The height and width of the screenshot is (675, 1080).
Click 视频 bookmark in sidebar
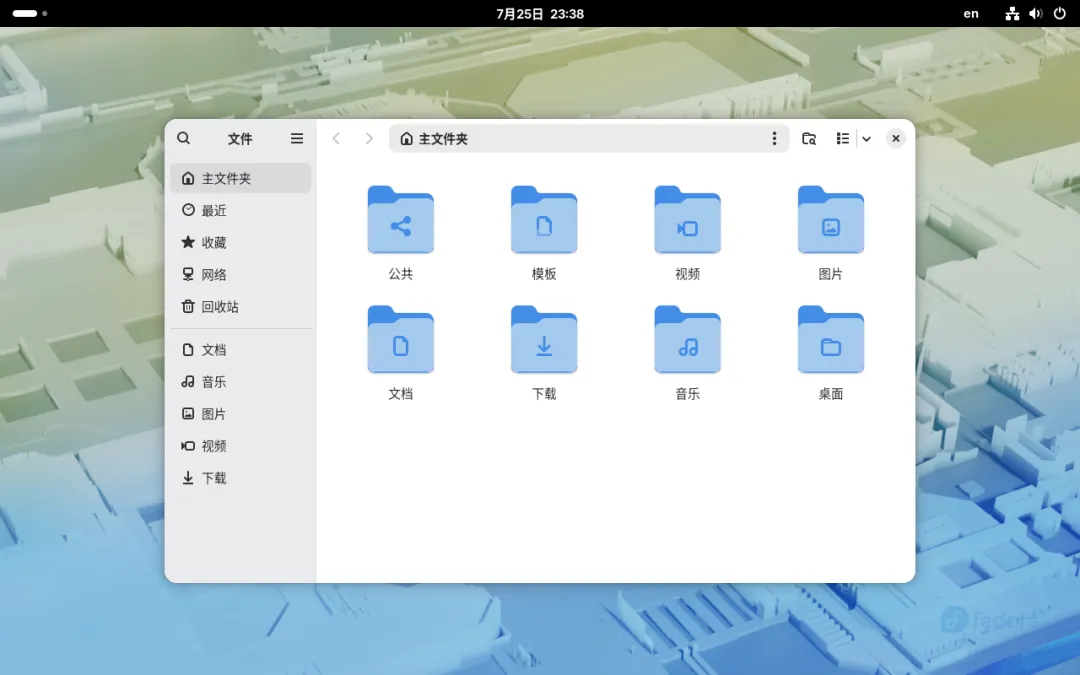pos(240,446)
